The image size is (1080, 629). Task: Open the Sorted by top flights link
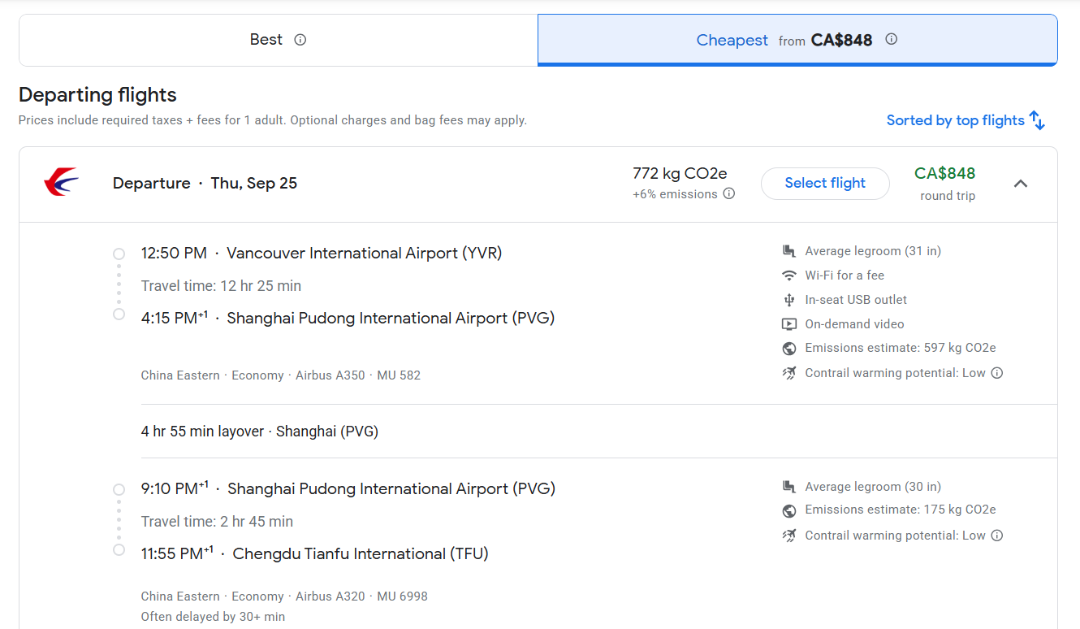coord(955,120)
